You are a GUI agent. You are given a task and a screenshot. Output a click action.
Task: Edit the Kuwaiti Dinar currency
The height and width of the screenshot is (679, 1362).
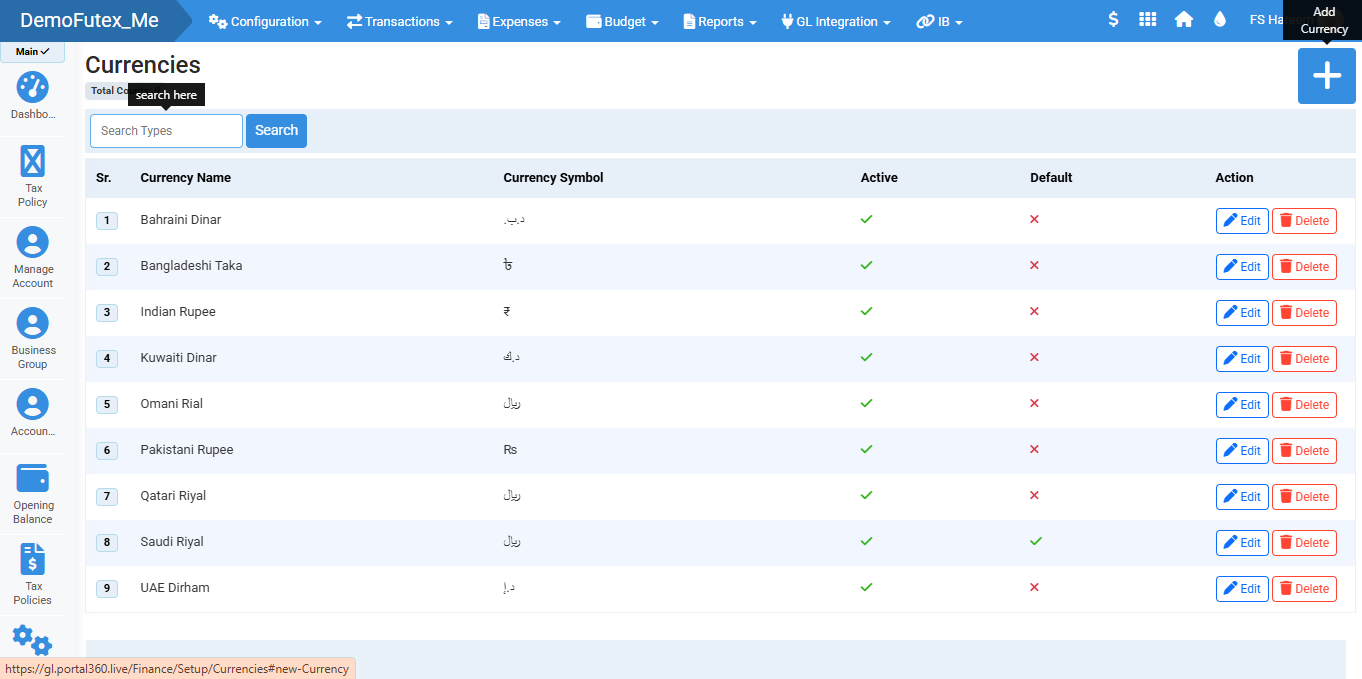[1242, 359]
